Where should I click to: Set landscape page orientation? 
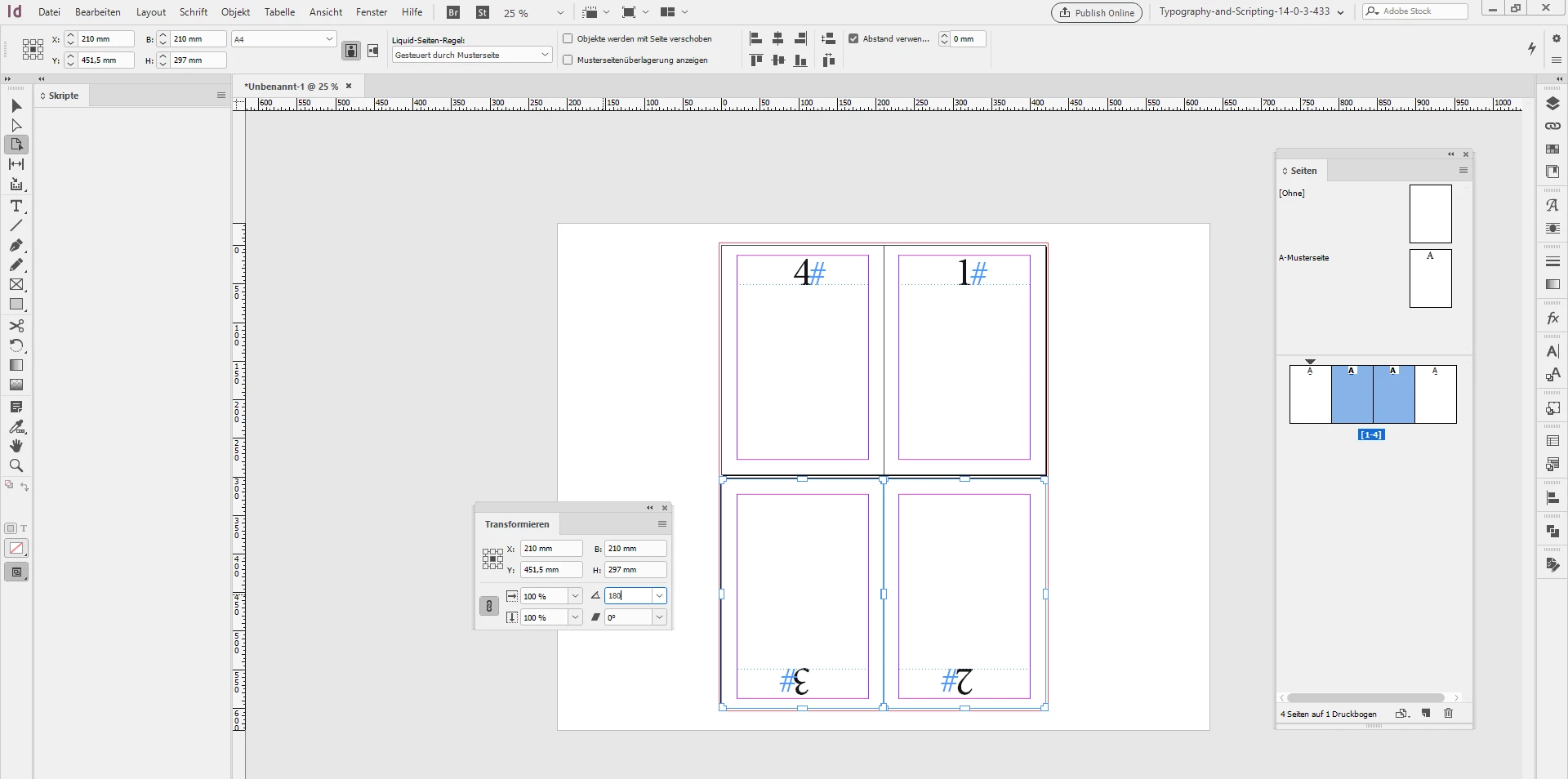click(x=373, y=51)
